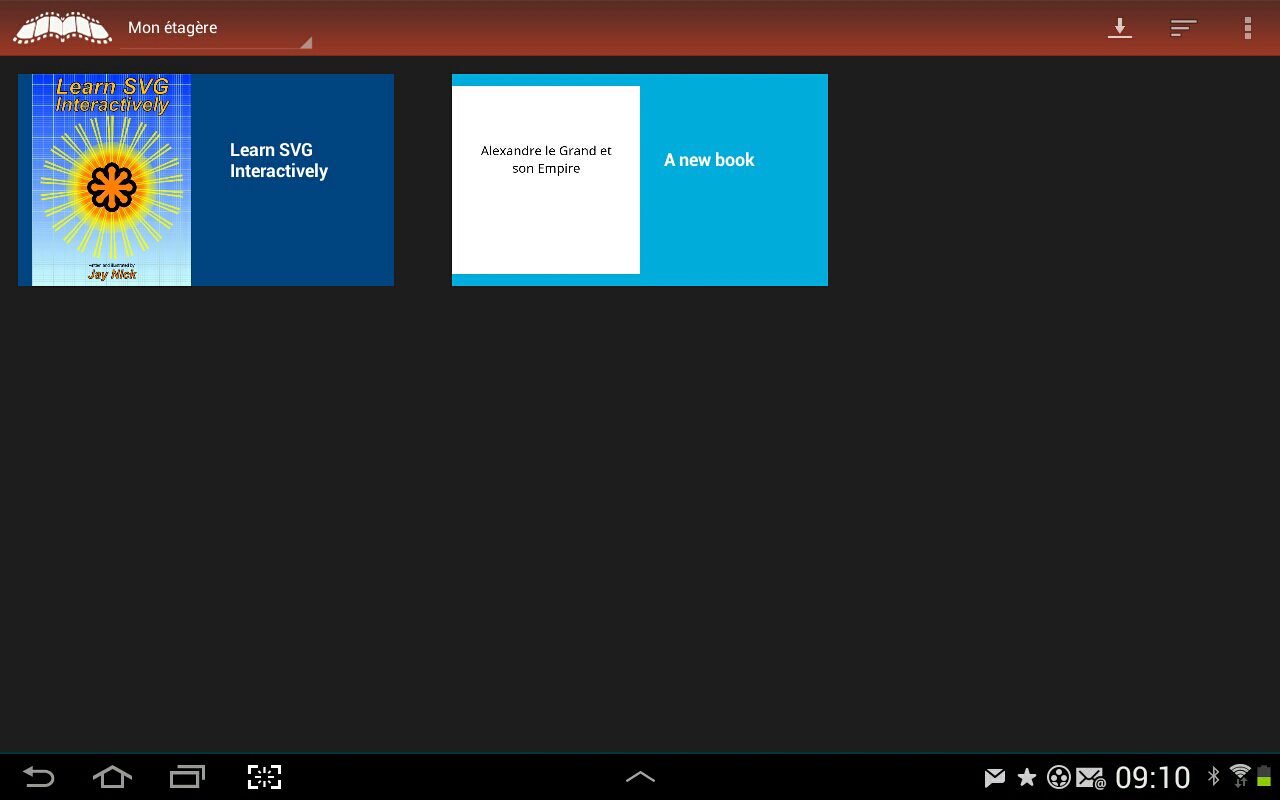This screenshot has height=800, width=1280.
Task: Open the Alexandre le Grand cover thumbnail
Action: pyautogui.click(x=546, y=180)
